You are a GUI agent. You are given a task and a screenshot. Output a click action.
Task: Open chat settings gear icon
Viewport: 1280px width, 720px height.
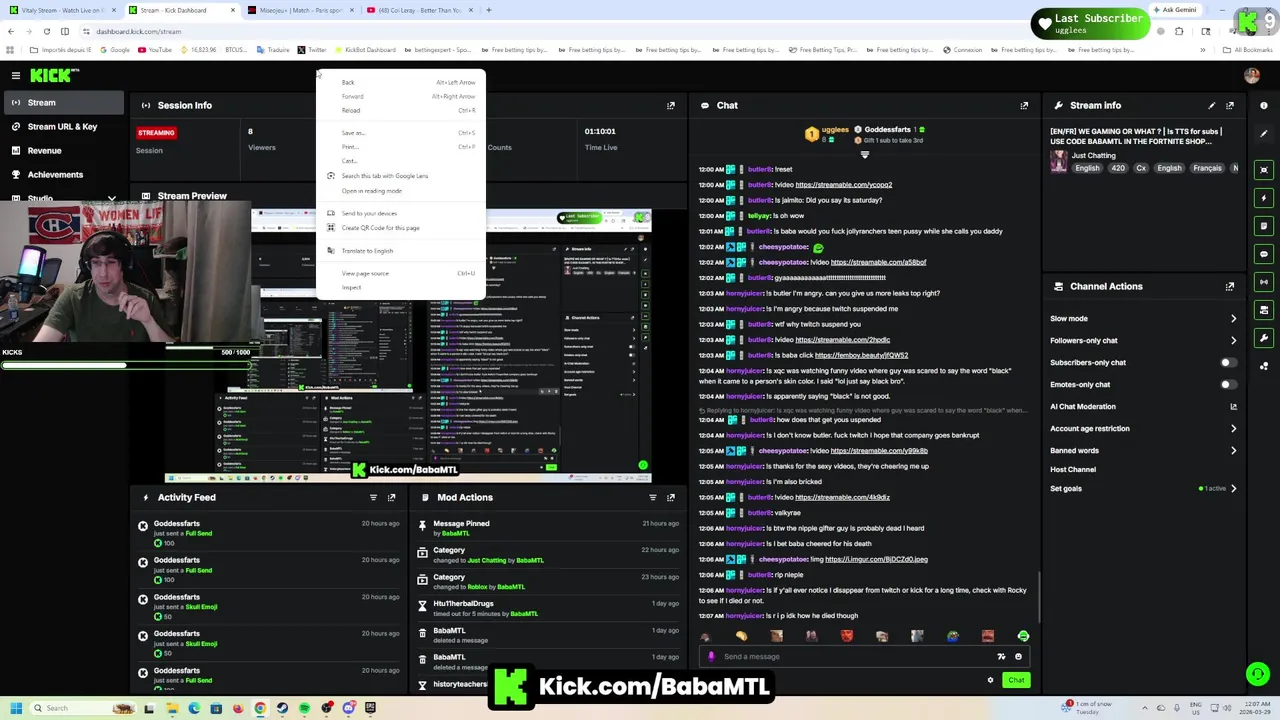[x=990, y=680]
